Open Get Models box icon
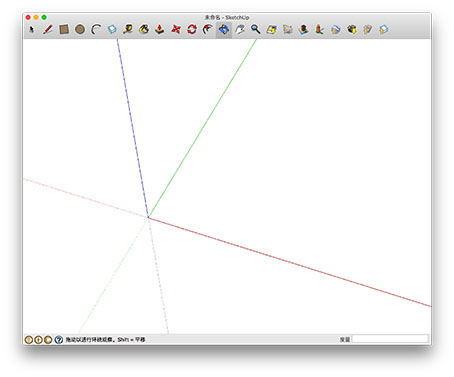The height and width of the screenshot is (377, 454). 352,30
